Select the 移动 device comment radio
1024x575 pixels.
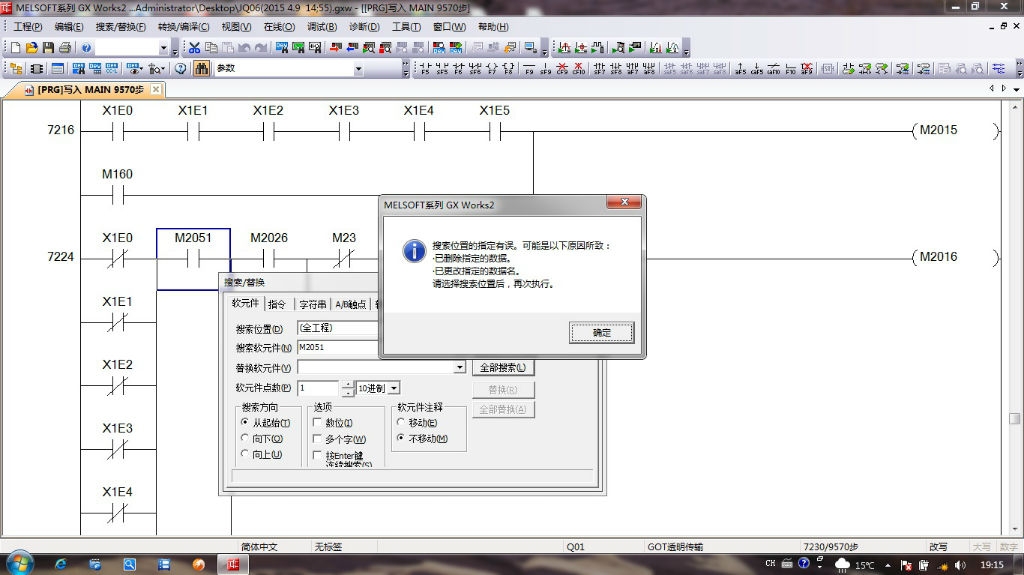[401, 422]
